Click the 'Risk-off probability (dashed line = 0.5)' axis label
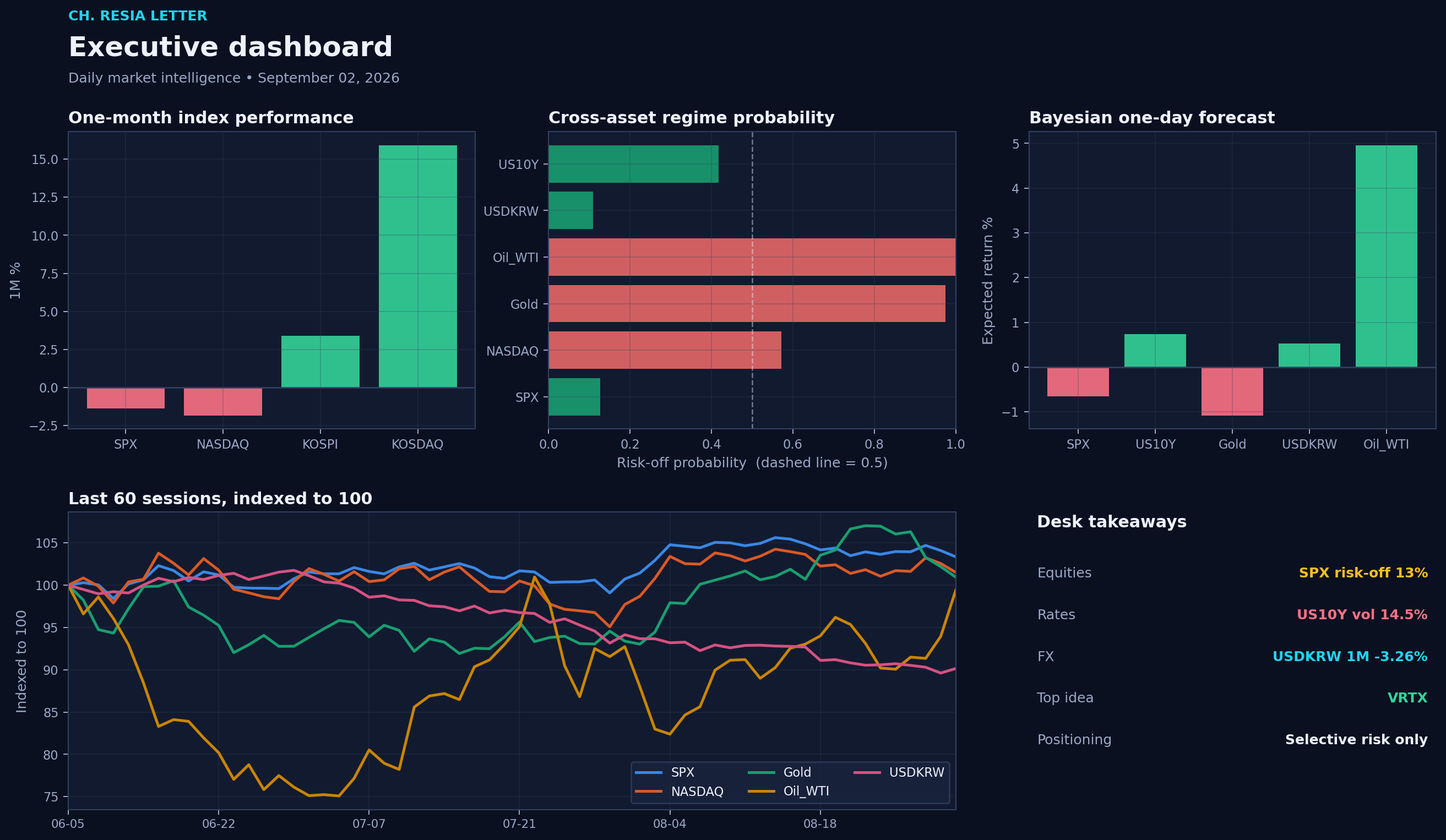This screenshot has height=840, width=1446. click(752, 463)
